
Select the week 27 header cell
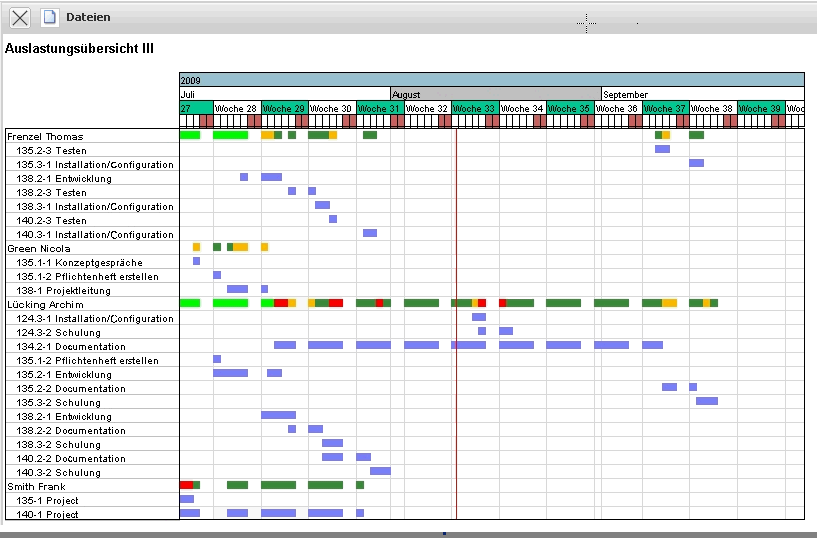click(x=196, y=108)
